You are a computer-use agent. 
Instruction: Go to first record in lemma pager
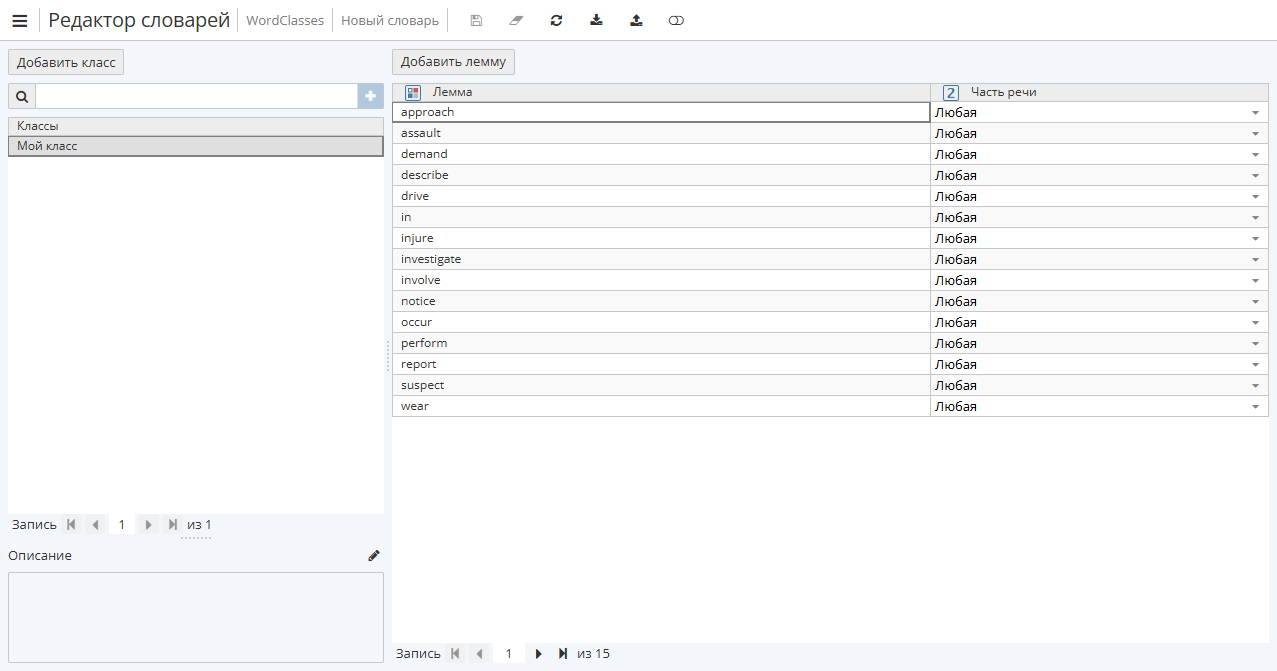click(x=455, y=653)
